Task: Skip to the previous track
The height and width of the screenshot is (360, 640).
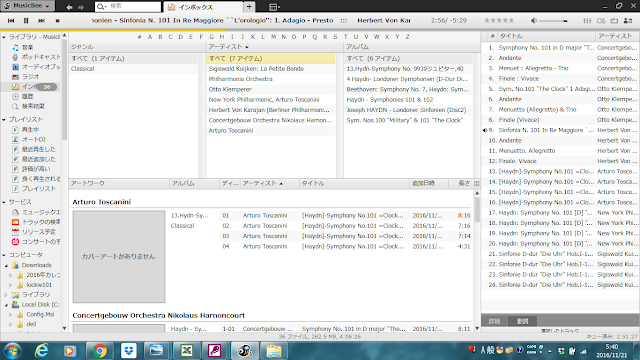Action: 11,20
